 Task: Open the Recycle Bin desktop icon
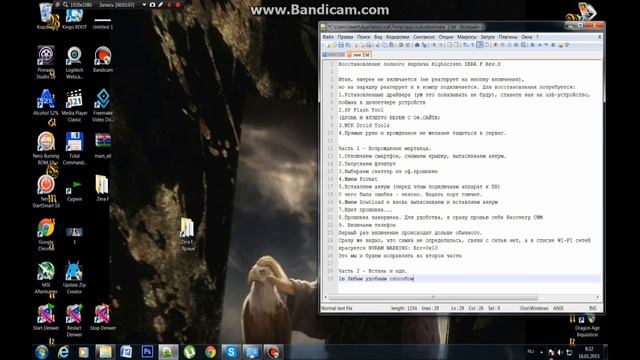click(x=46, y=17)
